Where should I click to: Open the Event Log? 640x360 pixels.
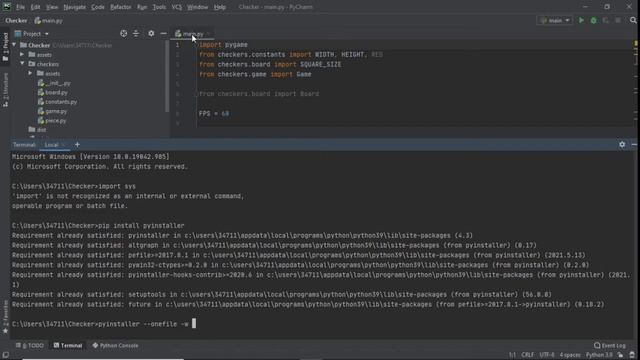pyautogui.click(x=610, y=345)
